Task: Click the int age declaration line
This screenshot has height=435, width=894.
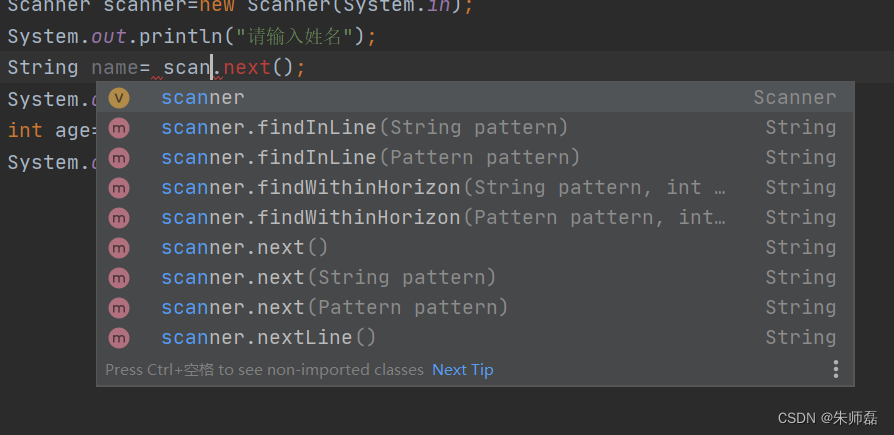Action: [x=52, y=131]
